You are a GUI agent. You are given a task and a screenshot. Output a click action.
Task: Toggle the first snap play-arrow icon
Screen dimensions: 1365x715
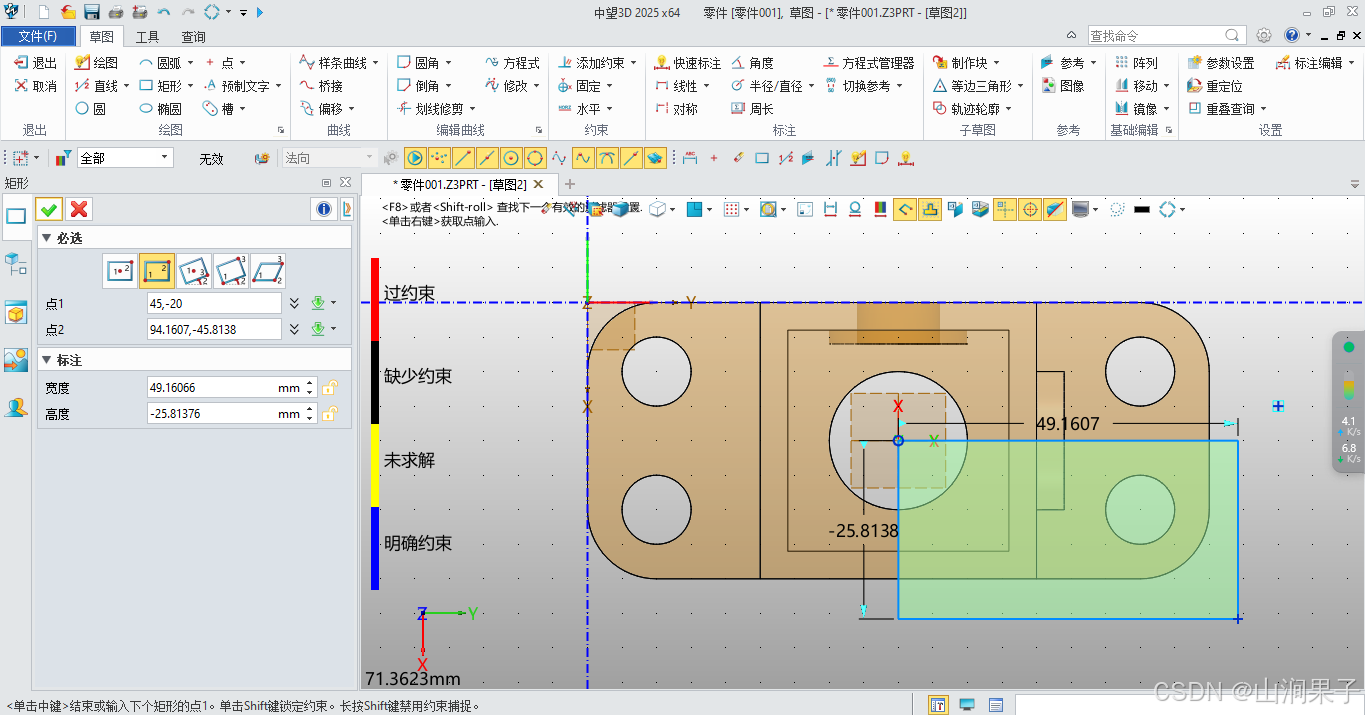[x=414, y=158]
